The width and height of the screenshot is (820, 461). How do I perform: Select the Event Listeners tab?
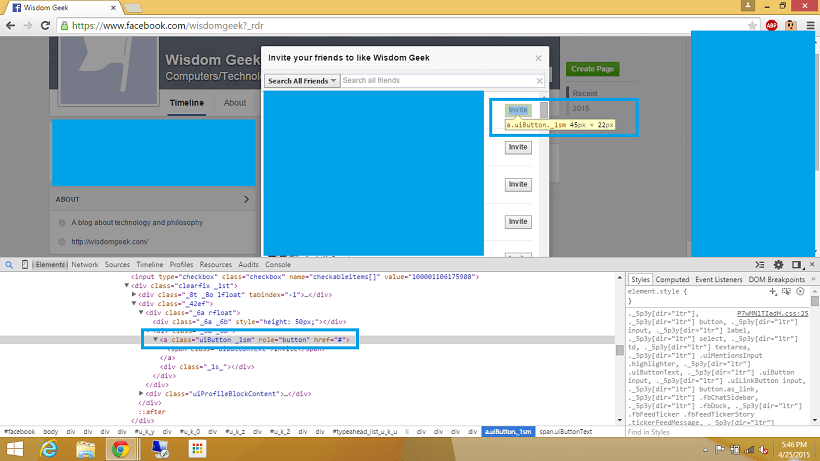click(x=719, y=280)
